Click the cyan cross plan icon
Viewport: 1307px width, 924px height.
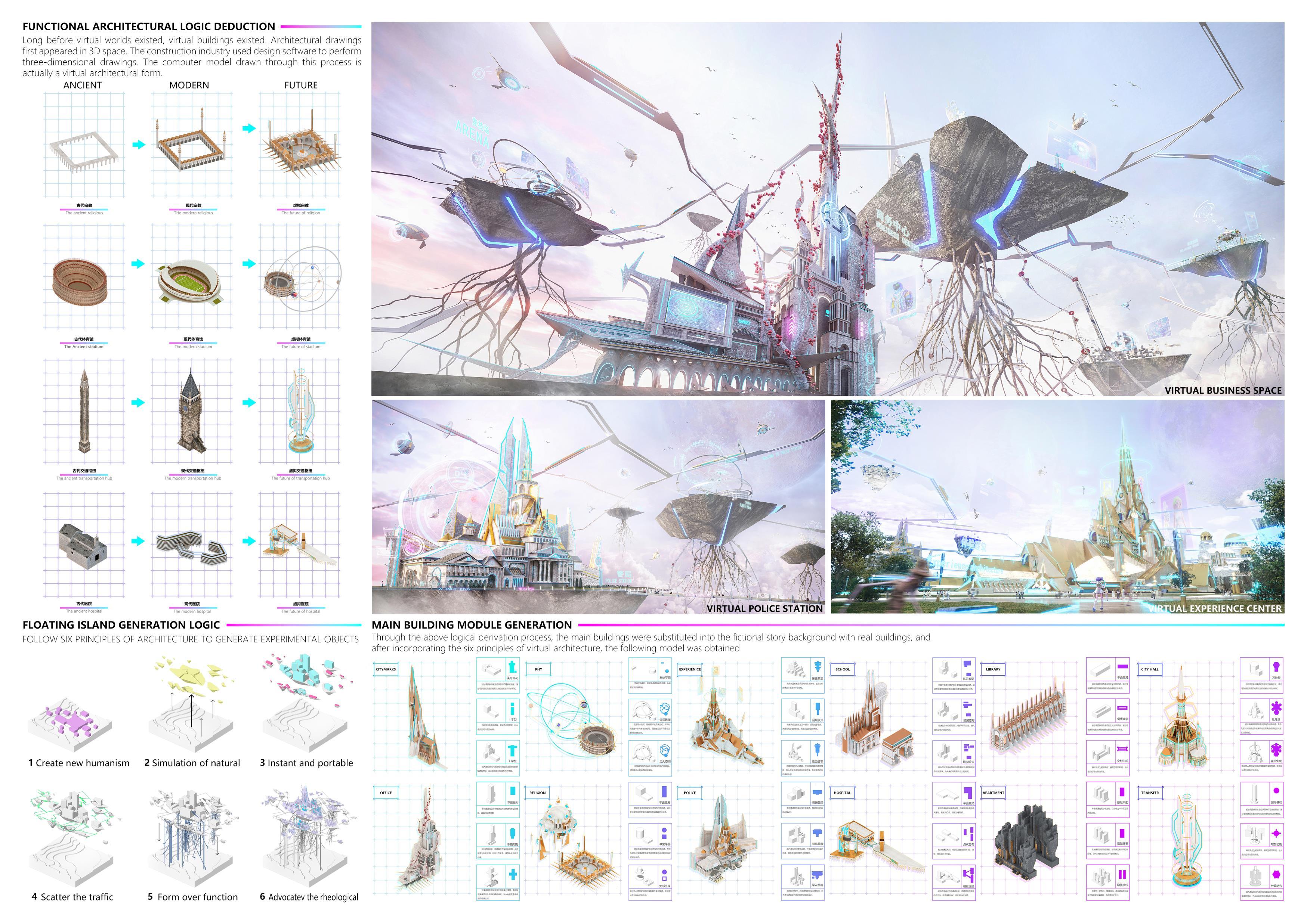pyautogui.click(x=512, y=874)
